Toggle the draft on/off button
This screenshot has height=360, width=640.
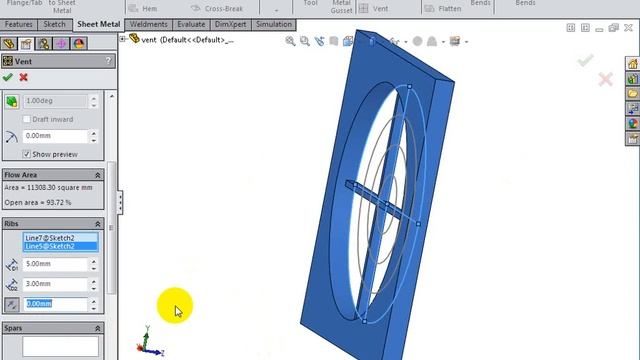[x=12, y=101]
